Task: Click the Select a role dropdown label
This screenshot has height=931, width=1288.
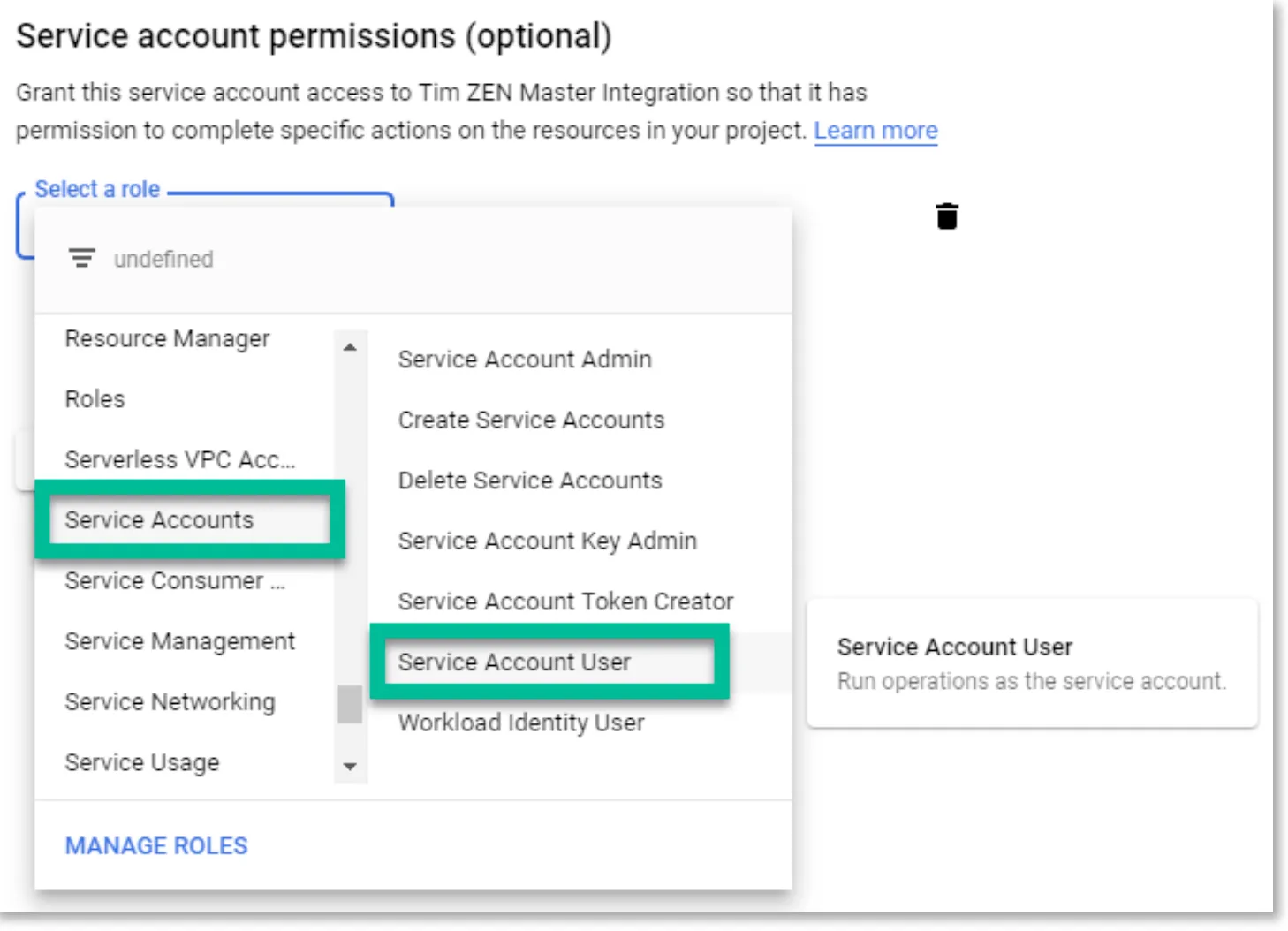Action: (x=97, y=189)
